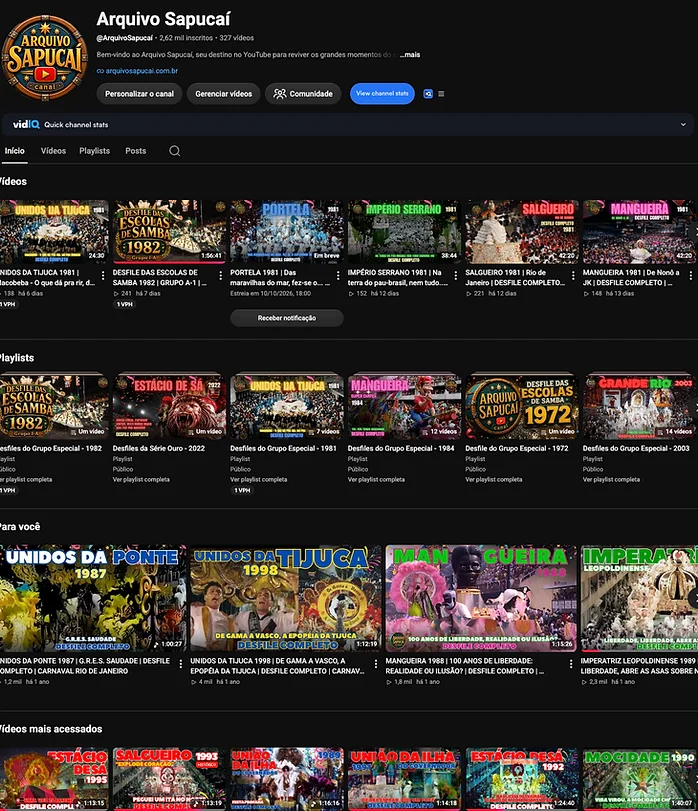Open the Comunidade button
The height and width of the screenshot is (811, 698).
[x=303, y=94]
